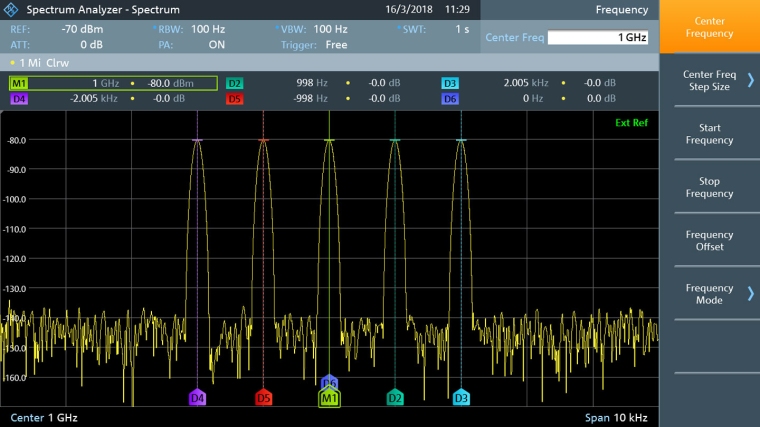Select the D6 delta marker label
This screenshot has height=427, width=760.
450,99
